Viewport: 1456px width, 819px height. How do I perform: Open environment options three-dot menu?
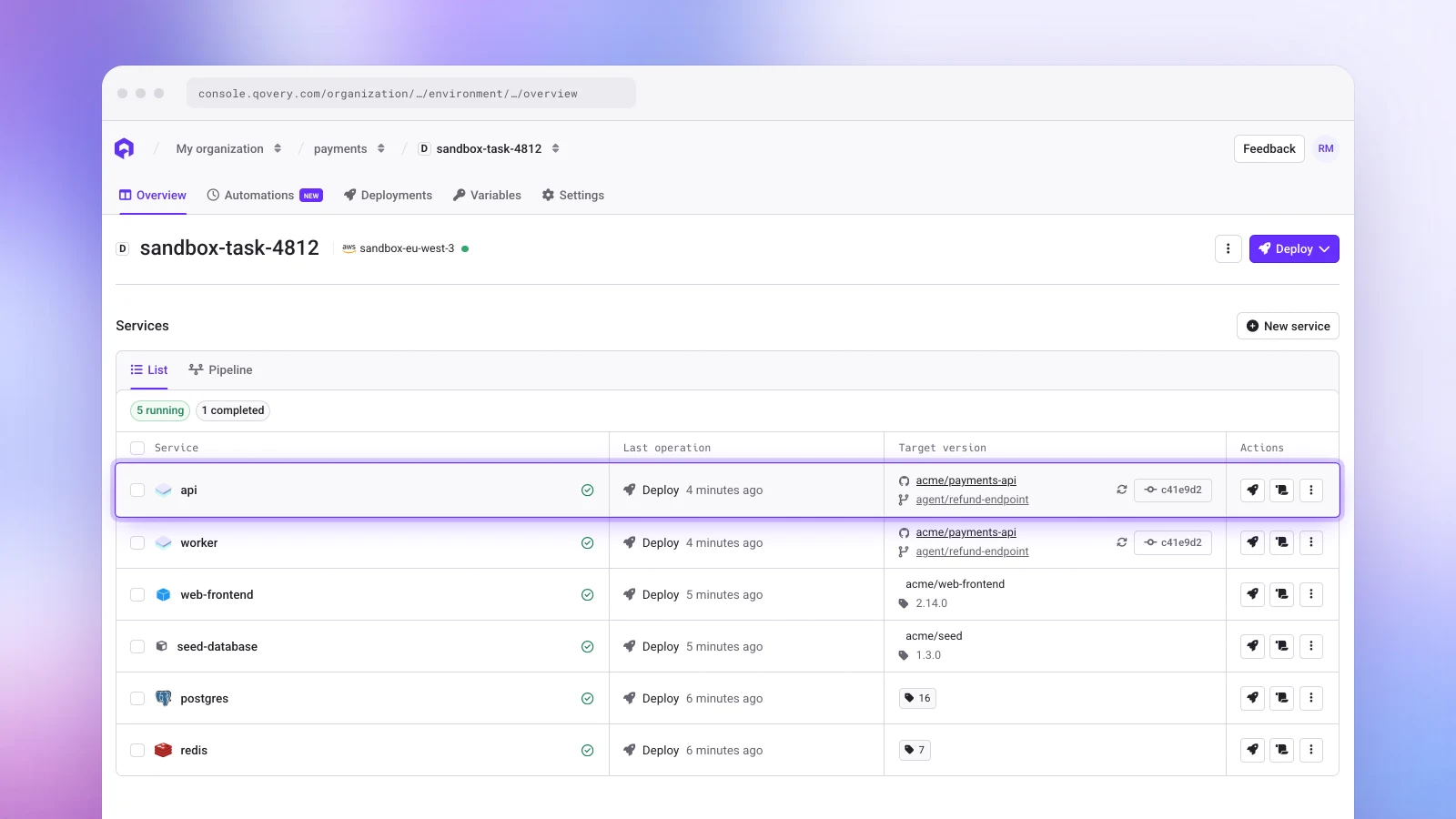tap(1228, 249)
